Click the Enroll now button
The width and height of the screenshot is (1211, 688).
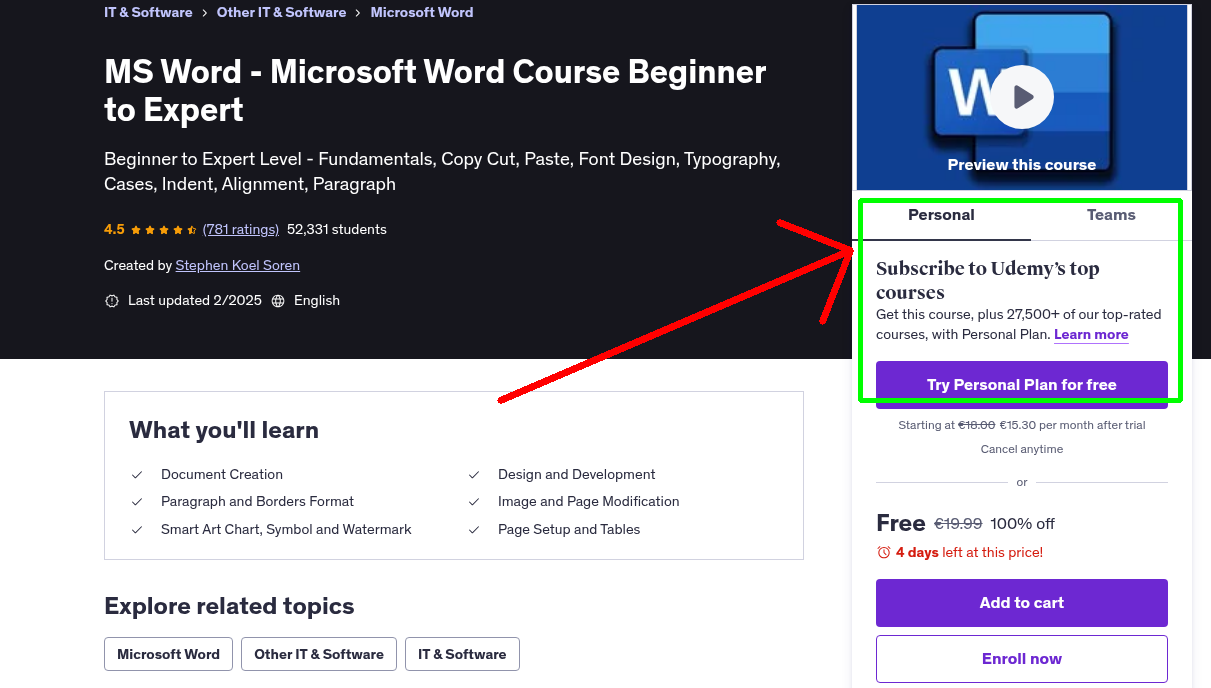(x=1022, y=659)
